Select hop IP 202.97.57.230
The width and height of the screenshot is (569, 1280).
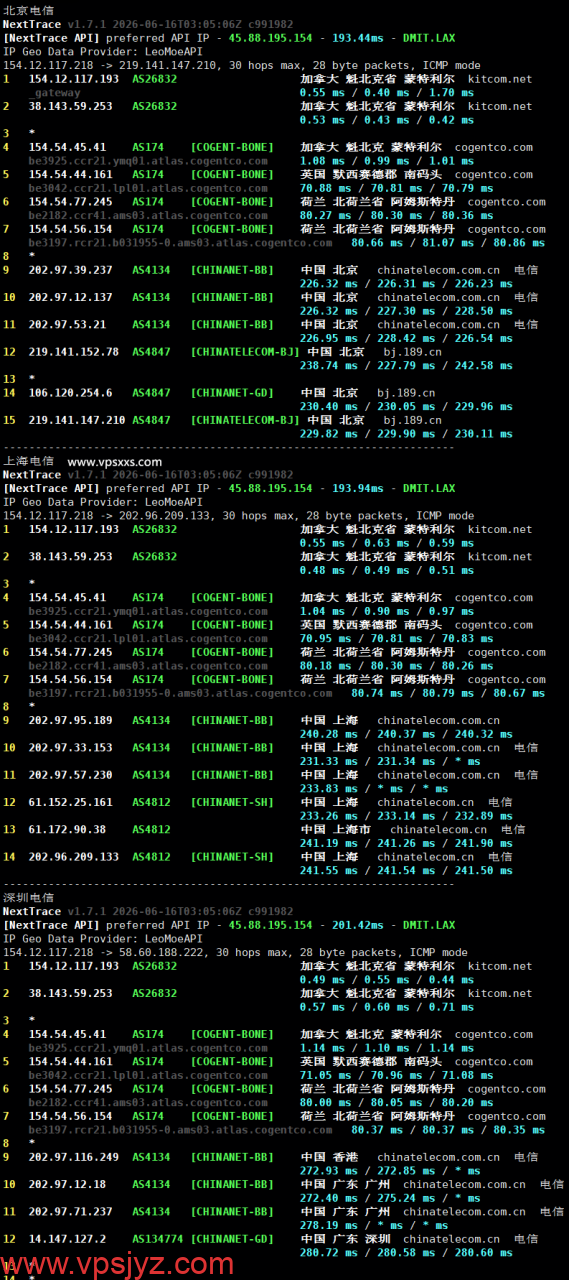(x=71, y=774)
